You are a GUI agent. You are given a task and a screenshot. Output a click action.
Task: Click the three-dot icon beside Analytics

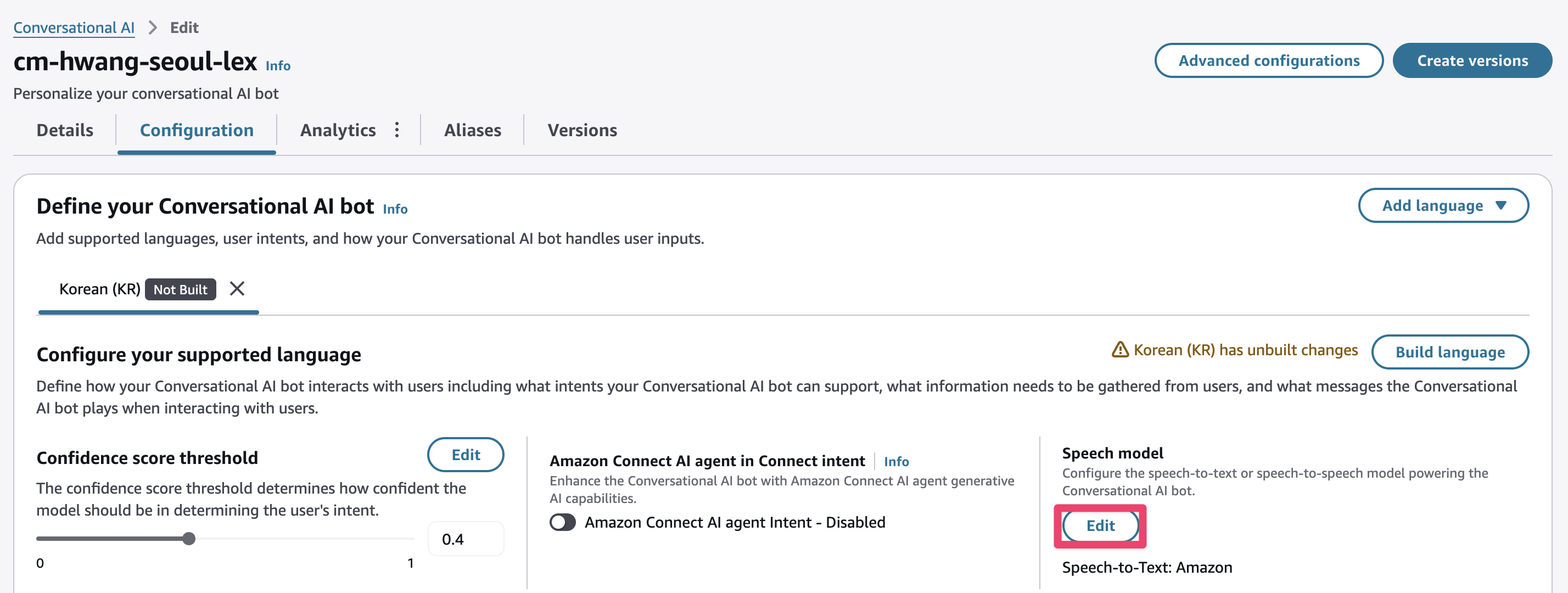coord(397,130)
